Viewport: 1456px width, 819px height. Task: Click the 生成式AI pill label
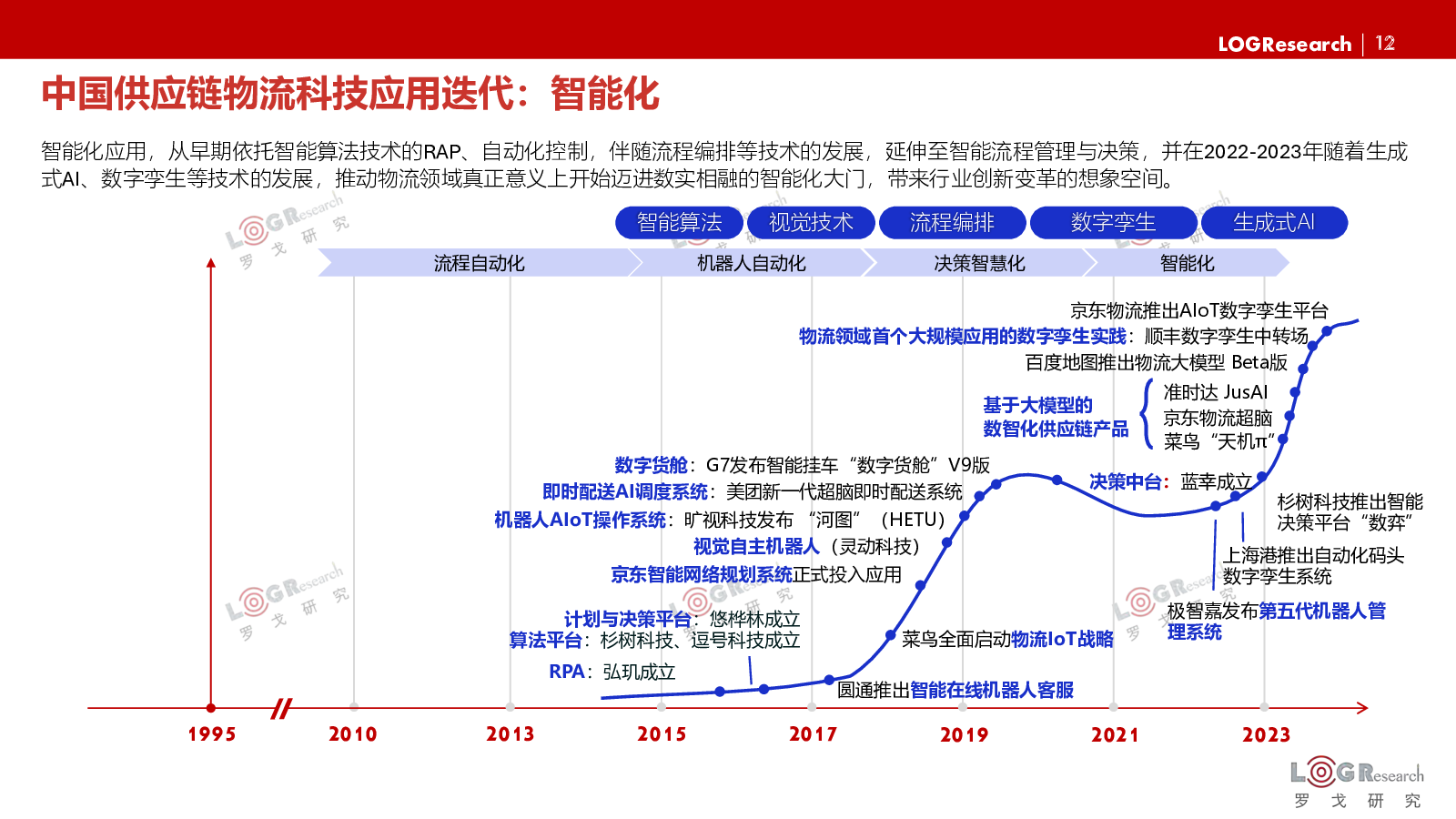1274,223
